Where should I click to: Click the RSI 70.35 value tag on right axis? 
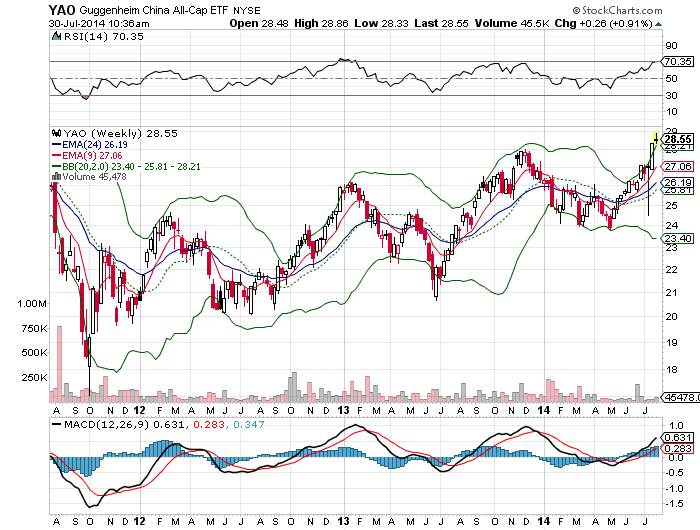678,62
